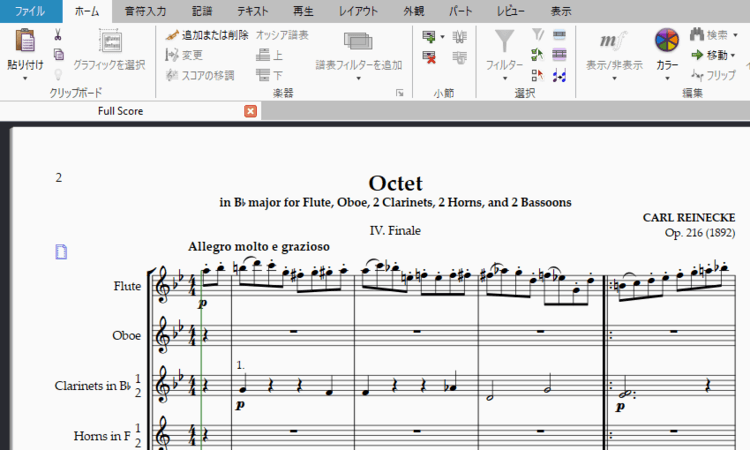Click the scissors cut icon

58,35
